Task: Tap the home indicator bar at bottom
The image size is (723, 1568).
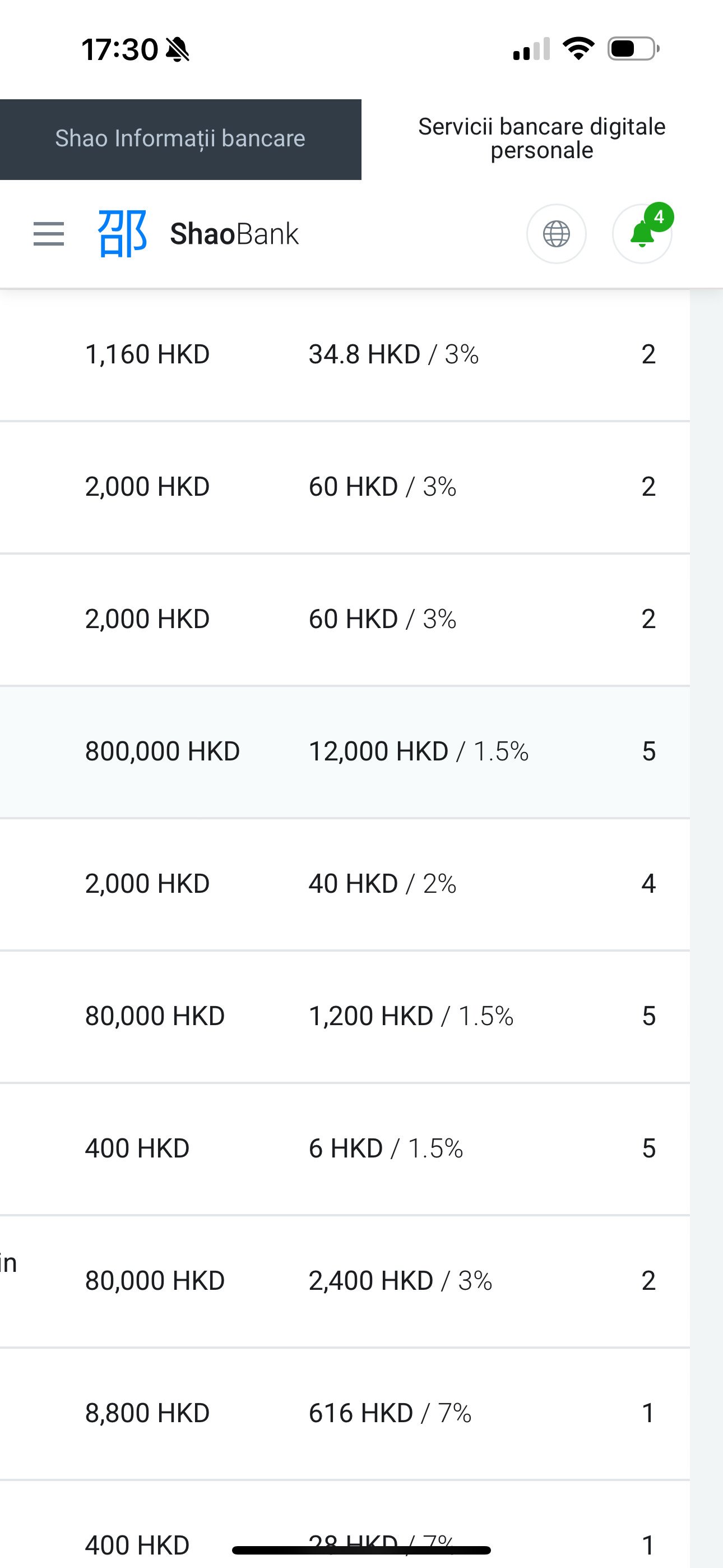Action: coord(361,1549)
